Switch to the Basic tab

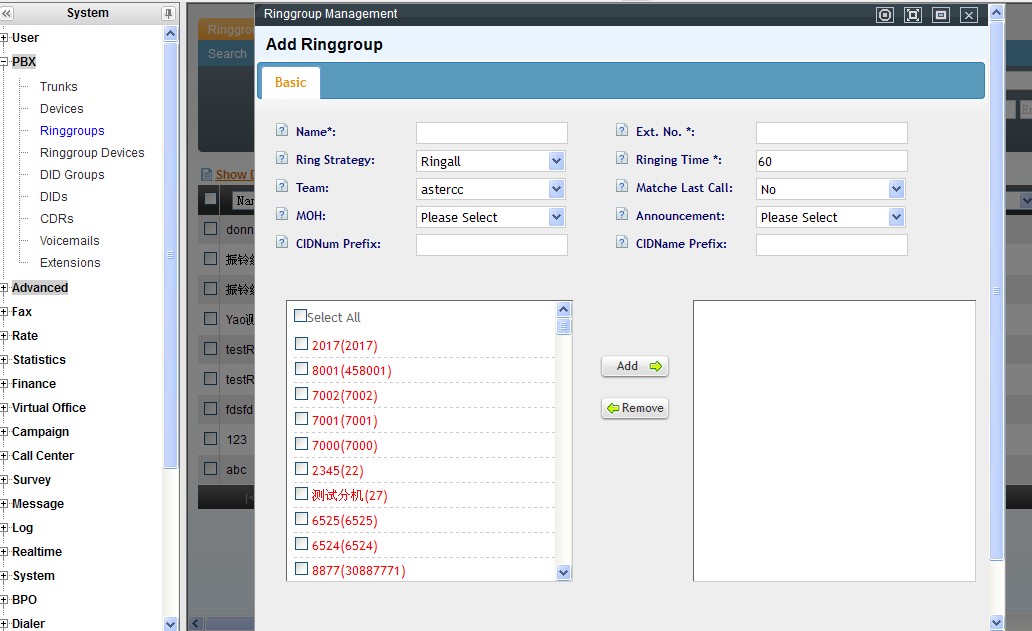(290, 83)
